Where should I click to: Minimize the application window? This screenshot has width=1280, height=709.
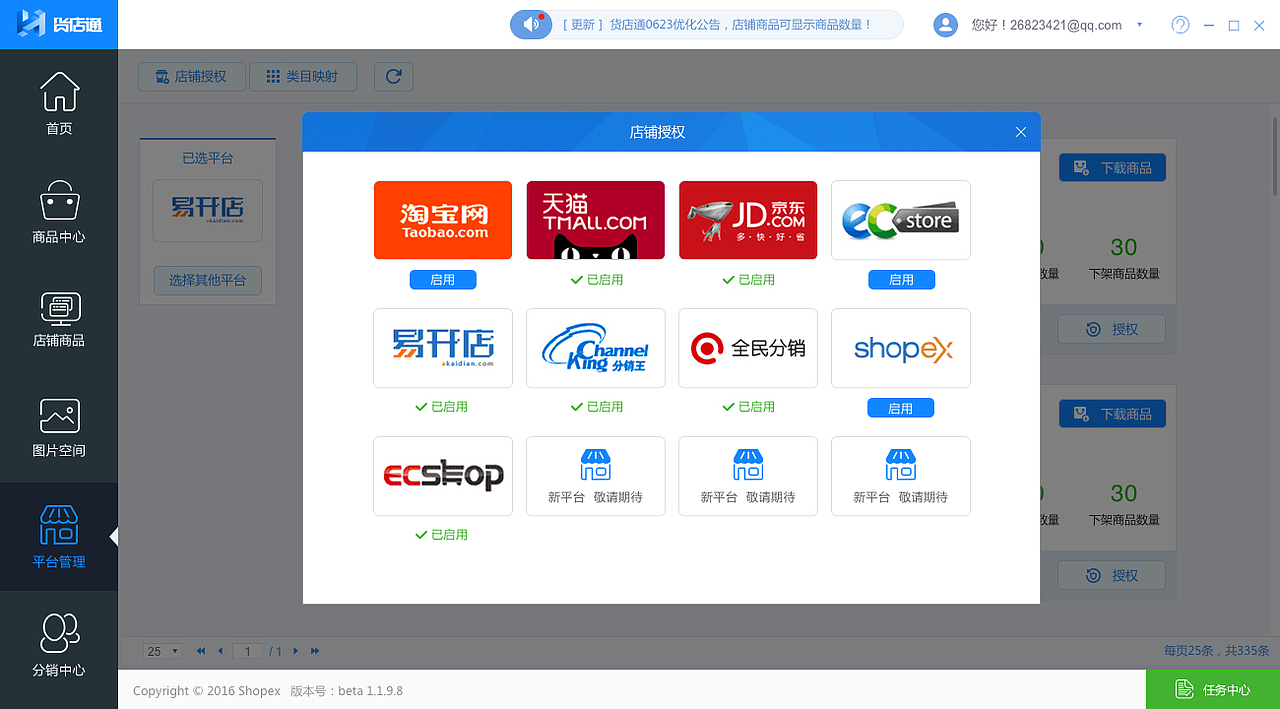(x=1209, y=25)
